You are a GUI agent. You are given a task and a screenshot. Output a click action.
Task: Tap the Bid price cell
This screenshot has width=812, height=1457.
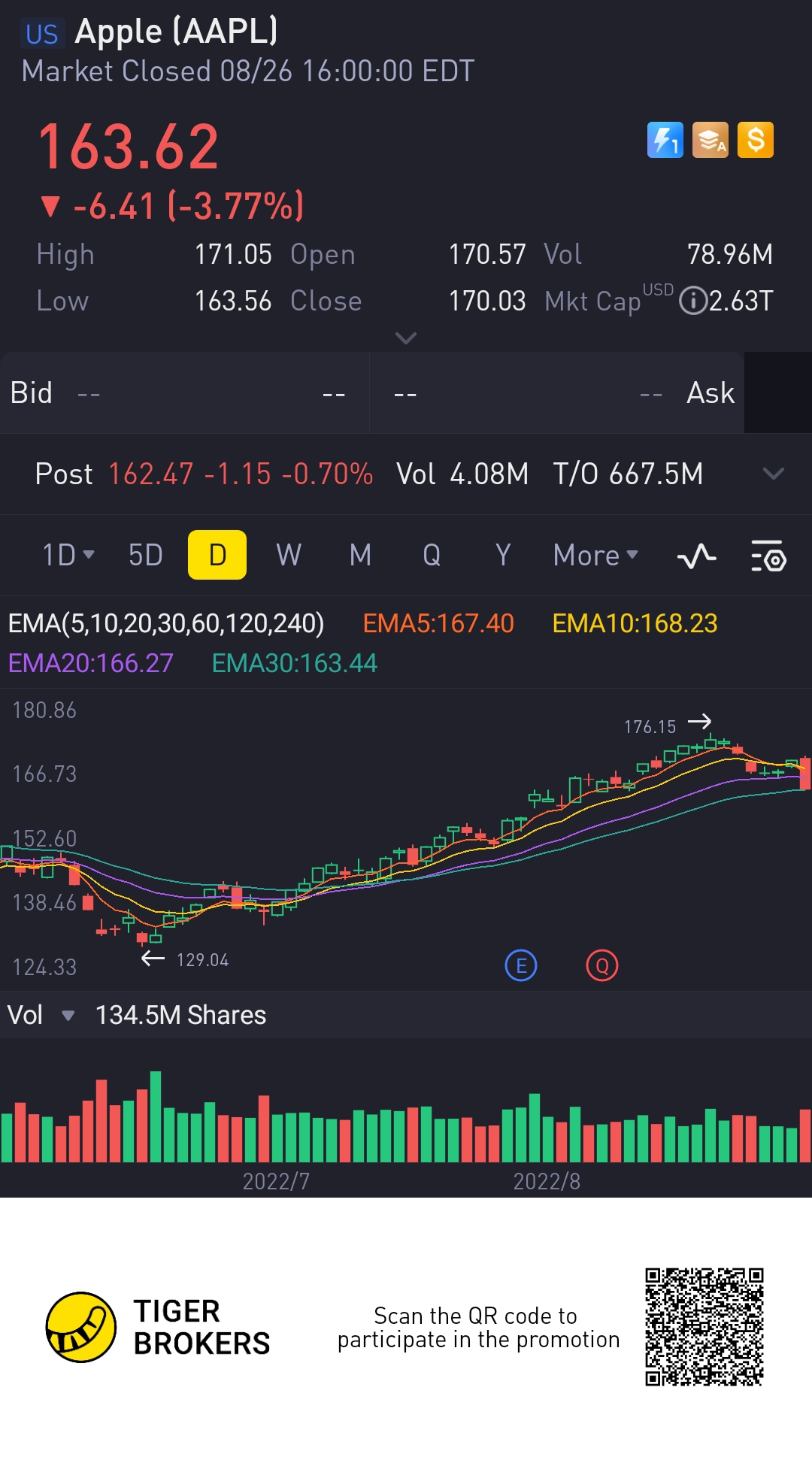[184, 393]
